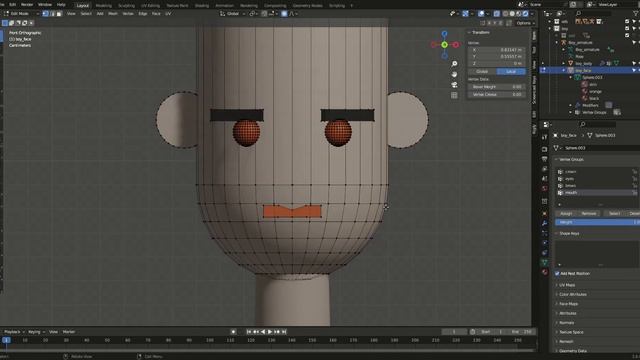Open the Edit Mode dropdown
640x360 pixels.
coord(21,13)
